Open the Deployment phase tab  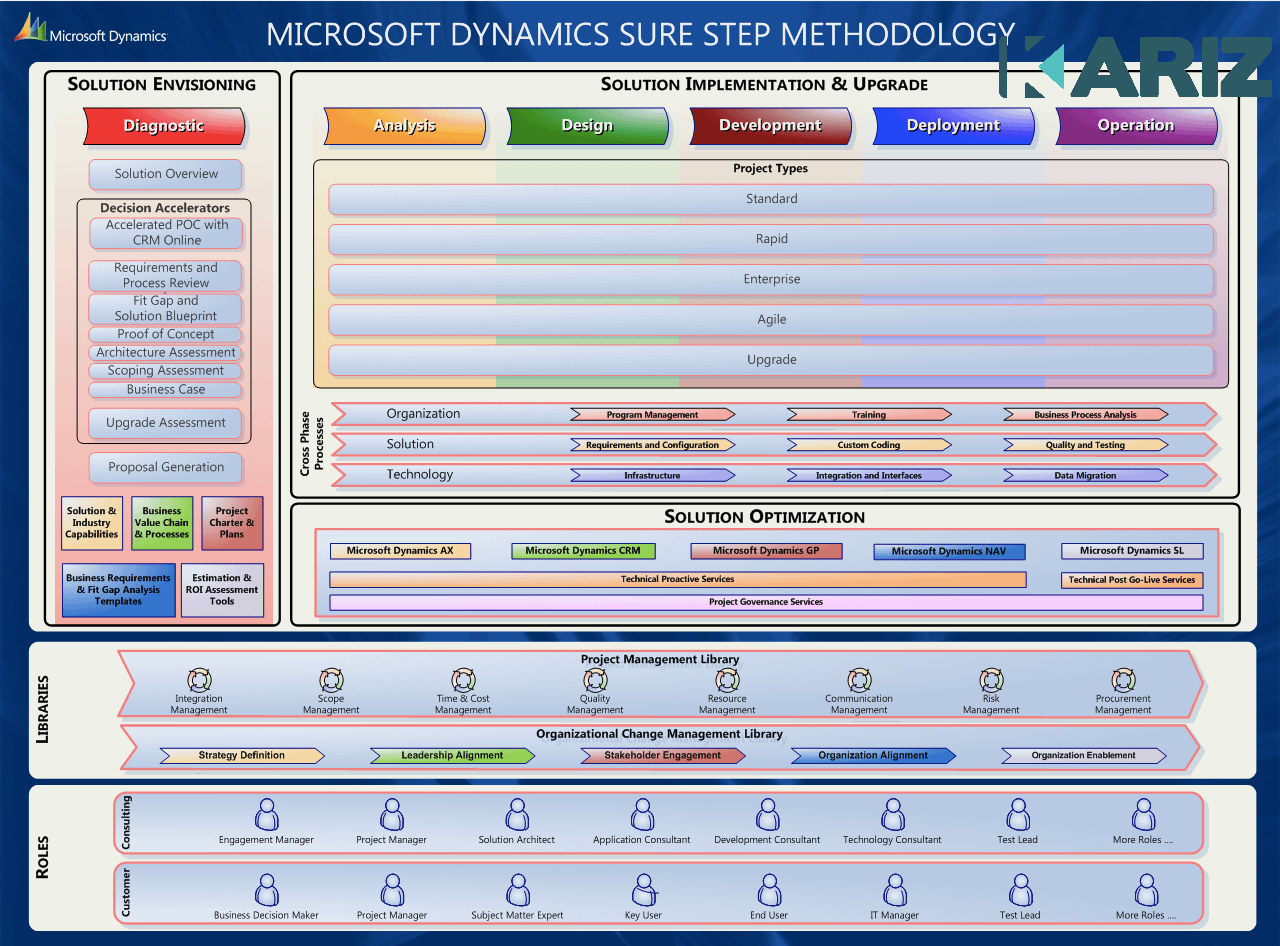click(953, 126)
